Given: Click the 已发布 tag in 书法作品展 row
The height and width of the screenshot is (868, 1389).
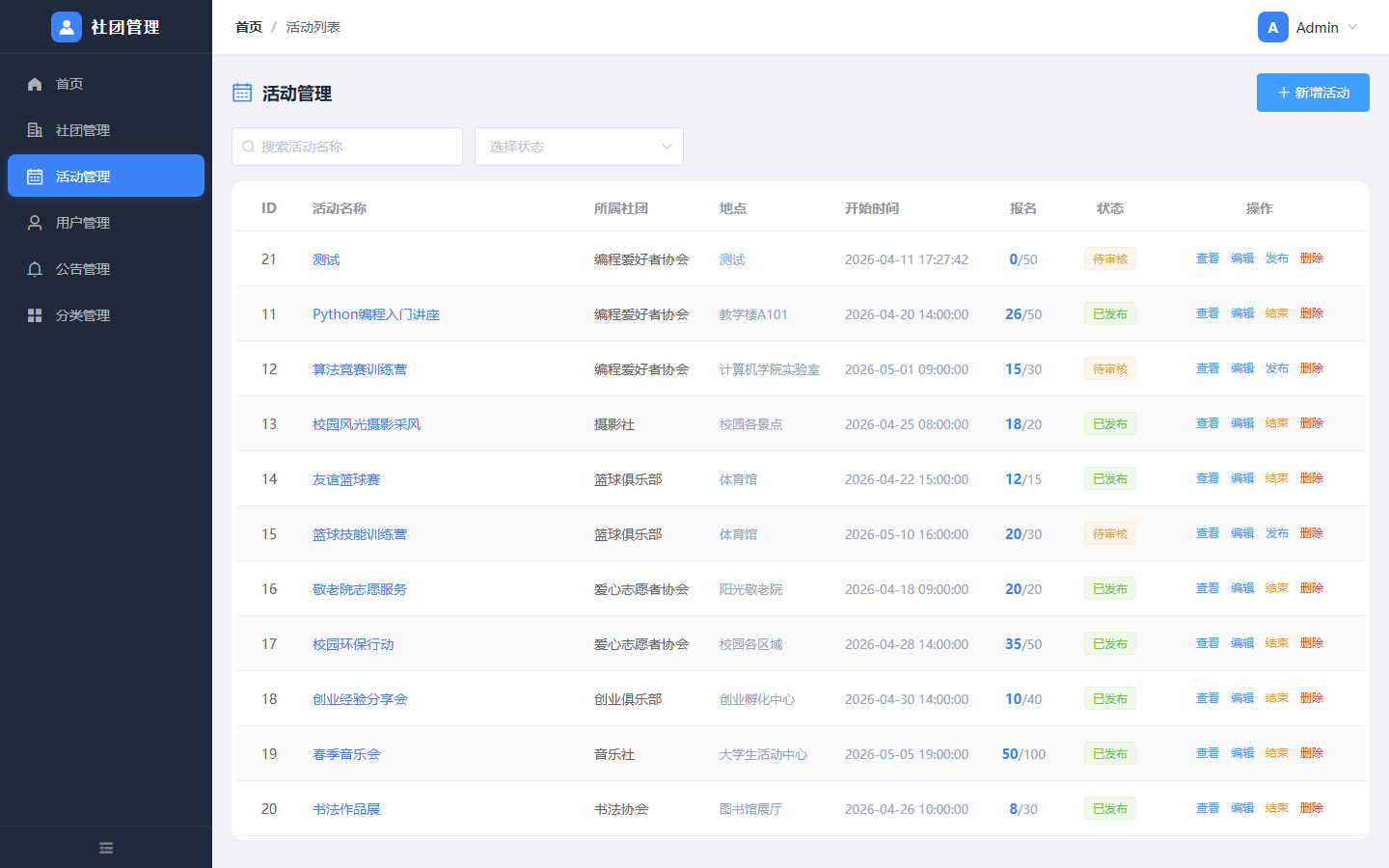Looking at the screenshot, I should click(x=1110, y=809).
